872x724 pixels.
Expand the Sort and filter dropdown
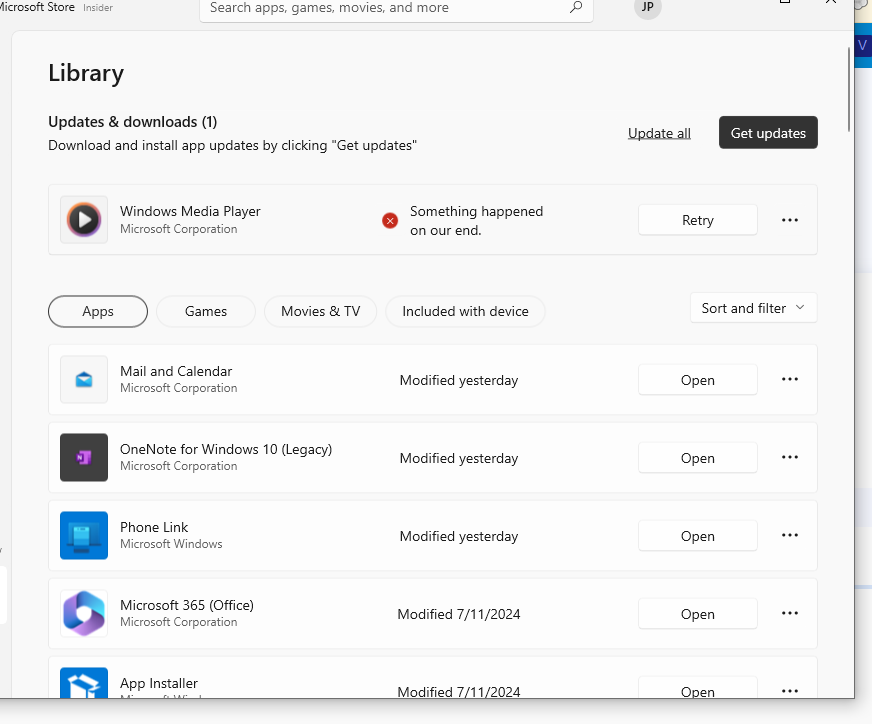(x=754, y=308)
